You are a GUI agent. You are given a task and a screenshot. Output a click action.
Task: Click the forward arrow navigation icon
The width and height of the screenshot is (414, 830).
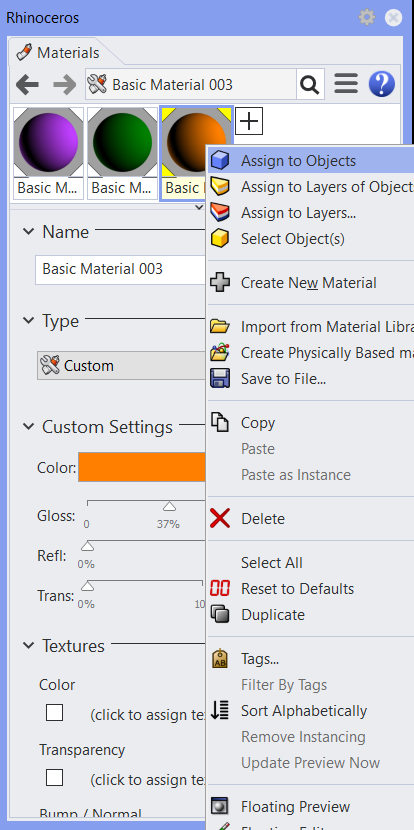tap(65, 85)
